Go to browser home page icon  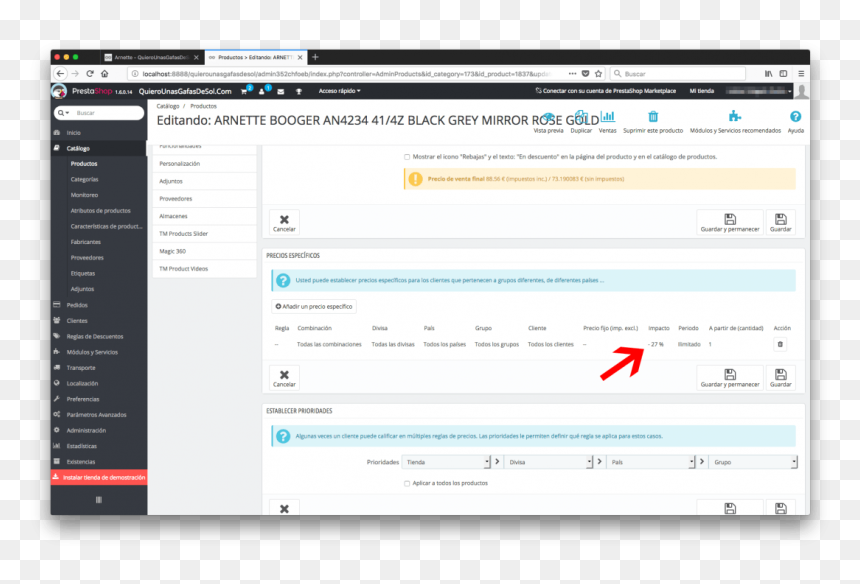(105, 73)
